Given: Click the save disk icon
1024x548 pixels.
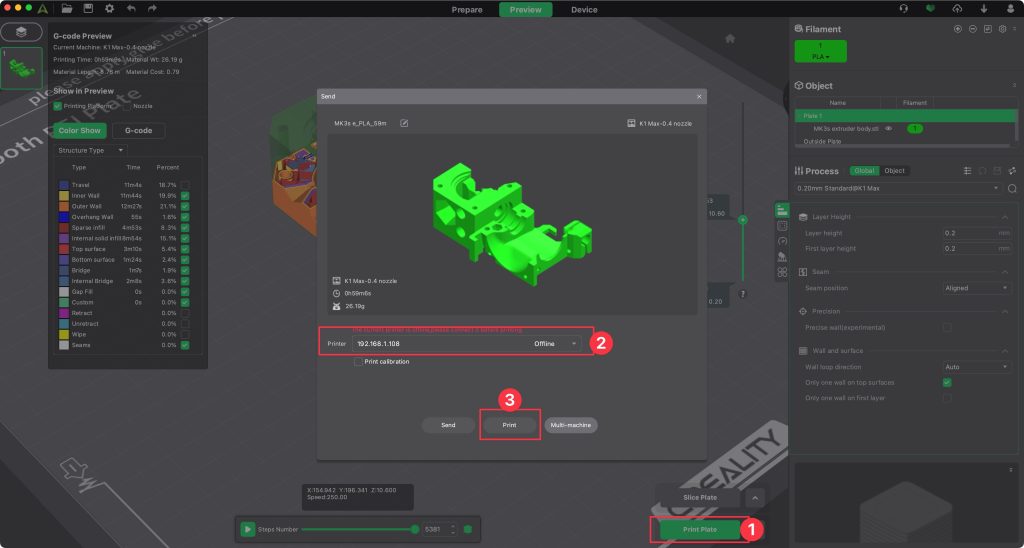Looking at the screenshot, I should 88,9.
